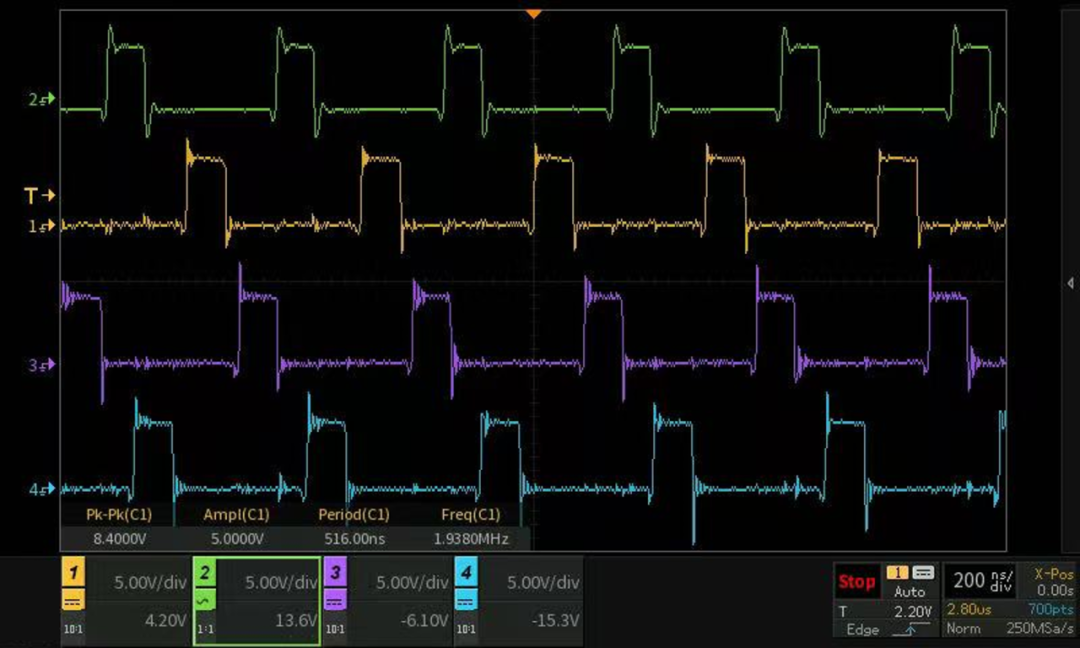
Task: Toggle channel 1 DC coupling icon
Action: (x=73, y=601)
